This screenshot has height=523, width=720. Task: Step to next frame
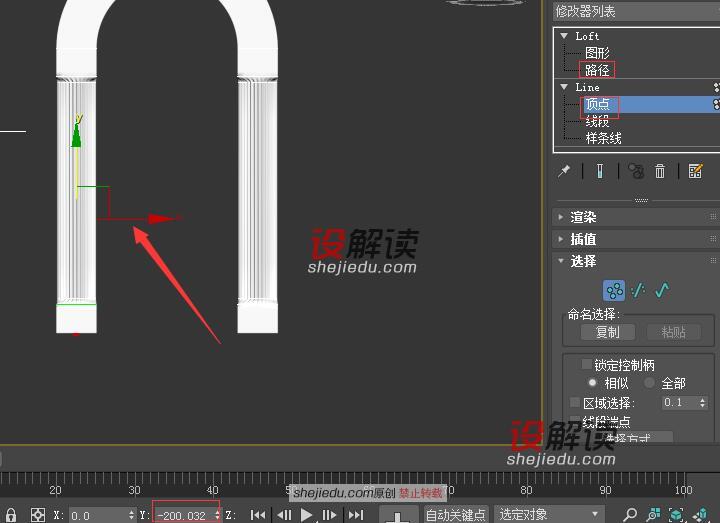click(x=329, y=515)
